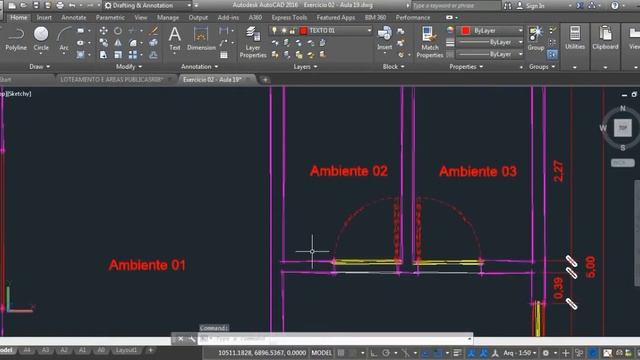Select the Circle tool

click(x=41, y=39)
